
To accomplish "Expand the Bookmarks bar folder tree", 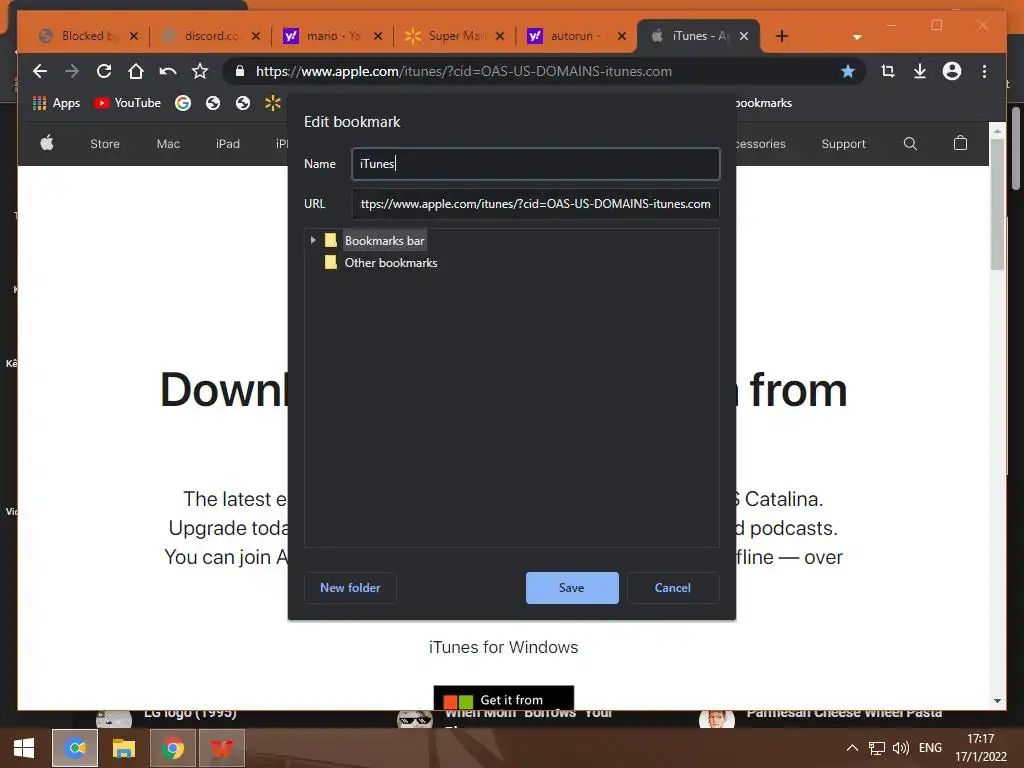I will click(x=313, y=240).
